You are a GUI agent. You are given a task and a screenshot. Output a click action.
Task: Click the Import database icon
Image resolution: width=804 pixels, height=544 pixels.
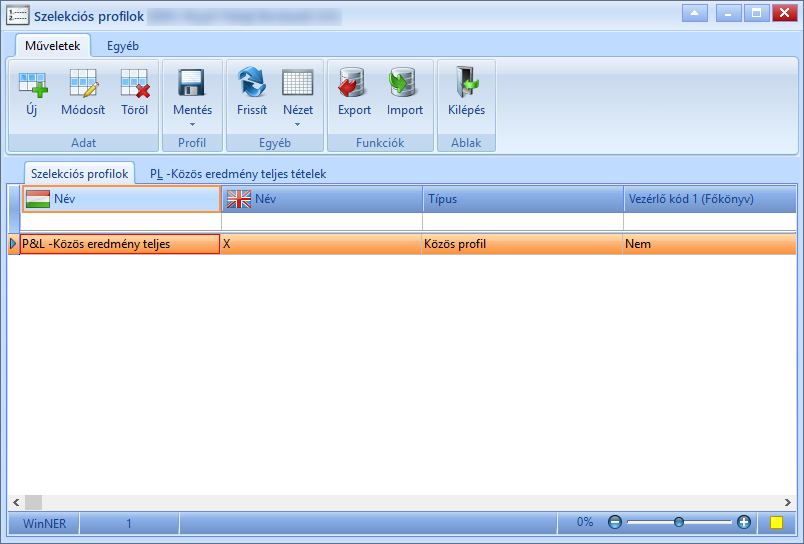403,83
